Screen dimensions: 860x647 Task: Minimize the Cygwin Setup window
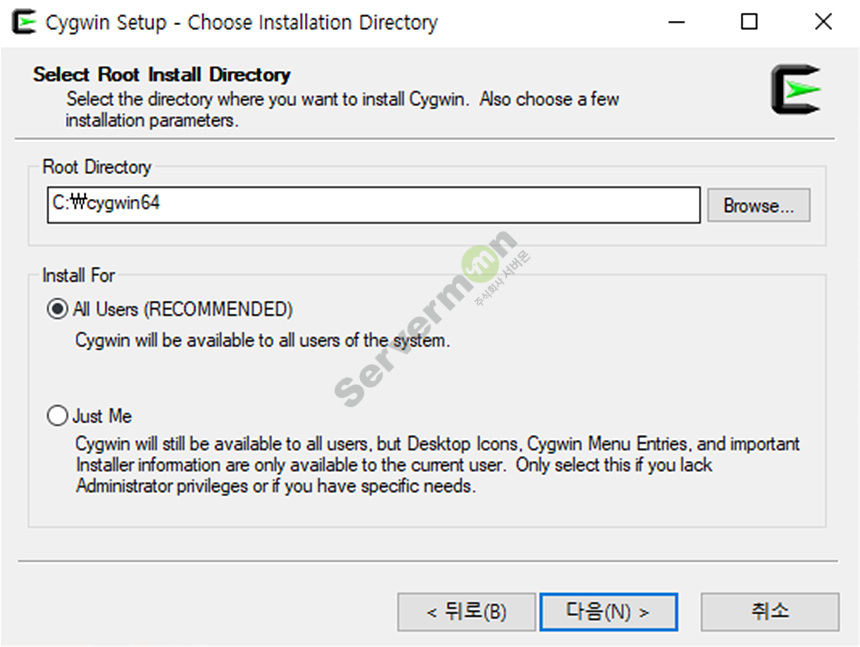(x=677, y=22)
